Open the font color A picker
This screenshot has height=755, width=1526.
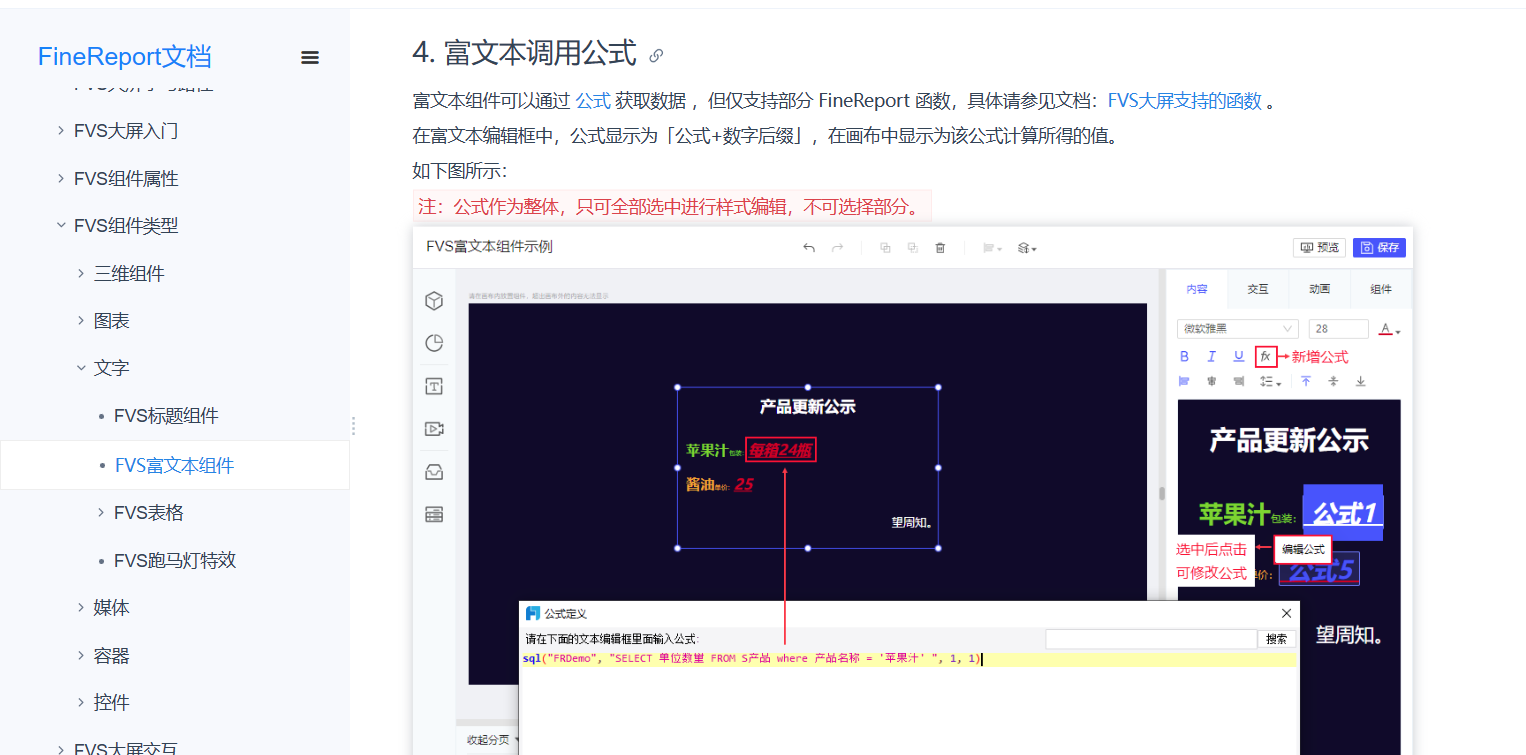[x=1389, y=329]
